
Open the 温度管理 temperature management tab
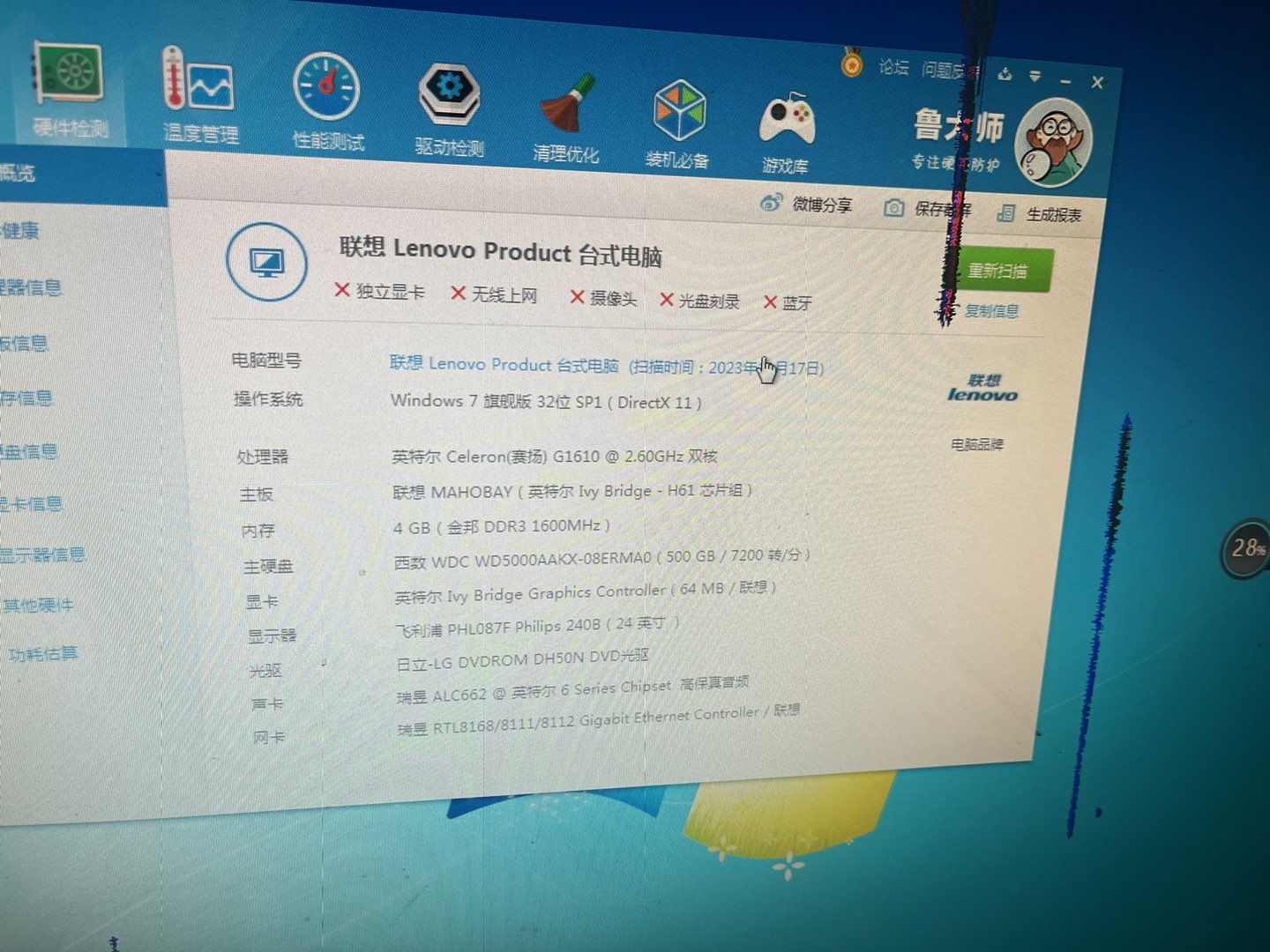point(200,96)
